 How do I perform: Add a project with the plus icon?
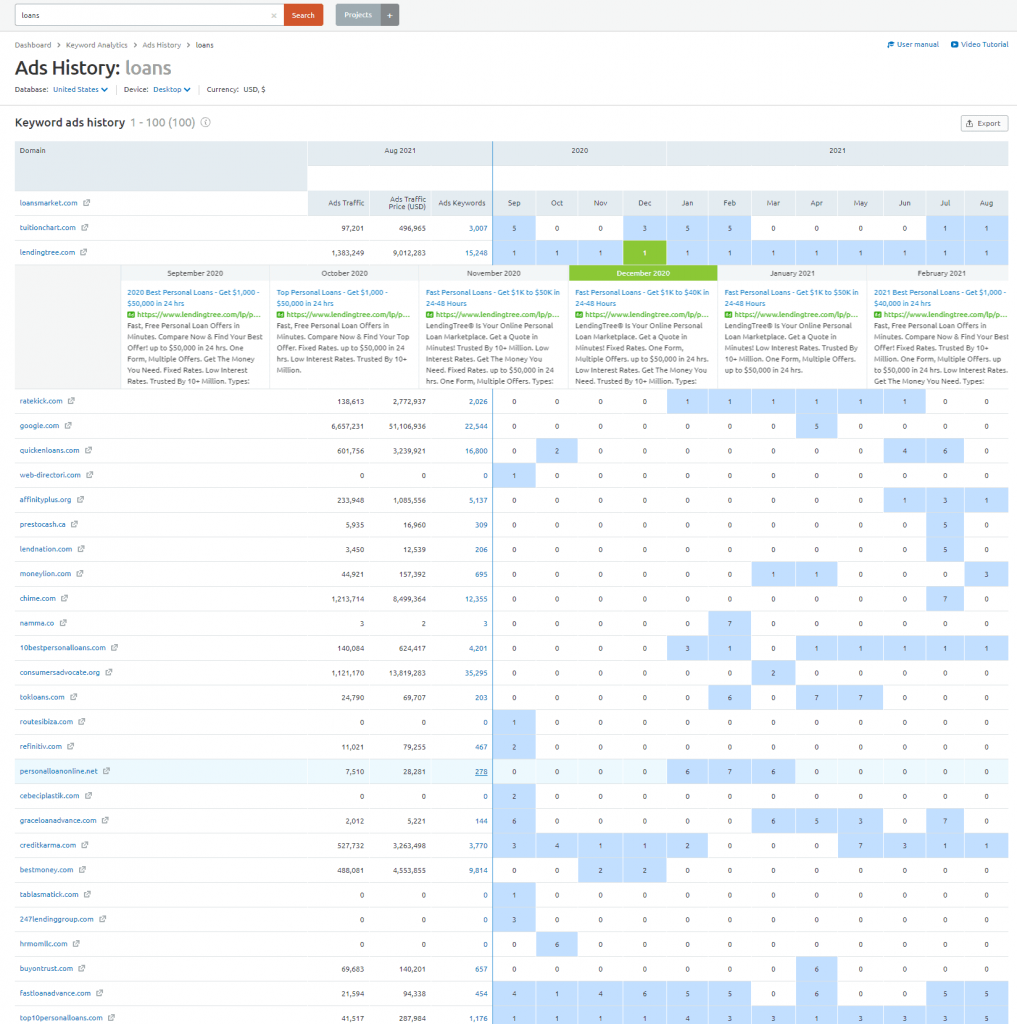coord(390,15)
